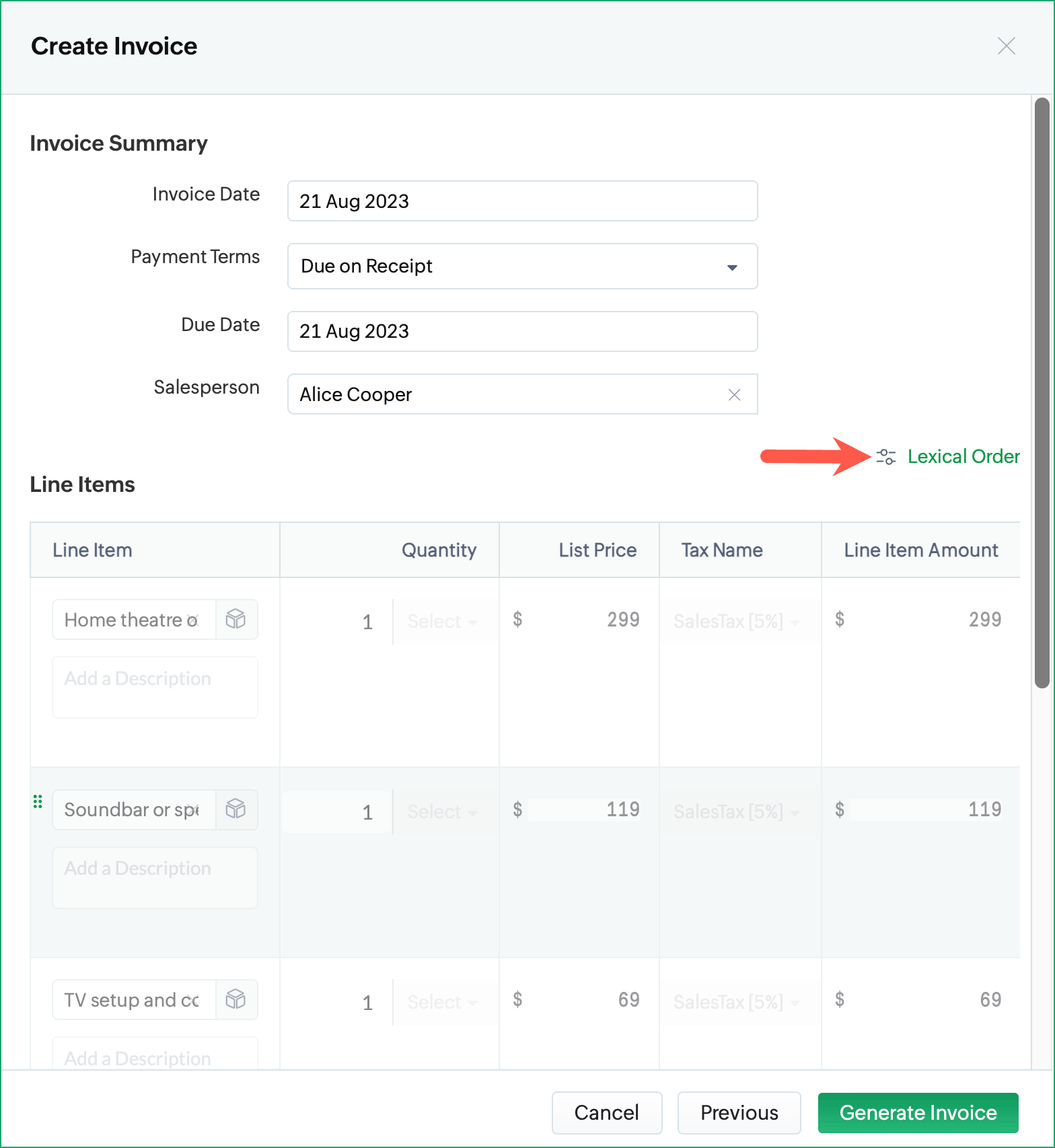This screenshot has width=1055, height=1148.
Task: Click the Soundbar line item field
Action: pyautogui.click(x=134, y=810)
